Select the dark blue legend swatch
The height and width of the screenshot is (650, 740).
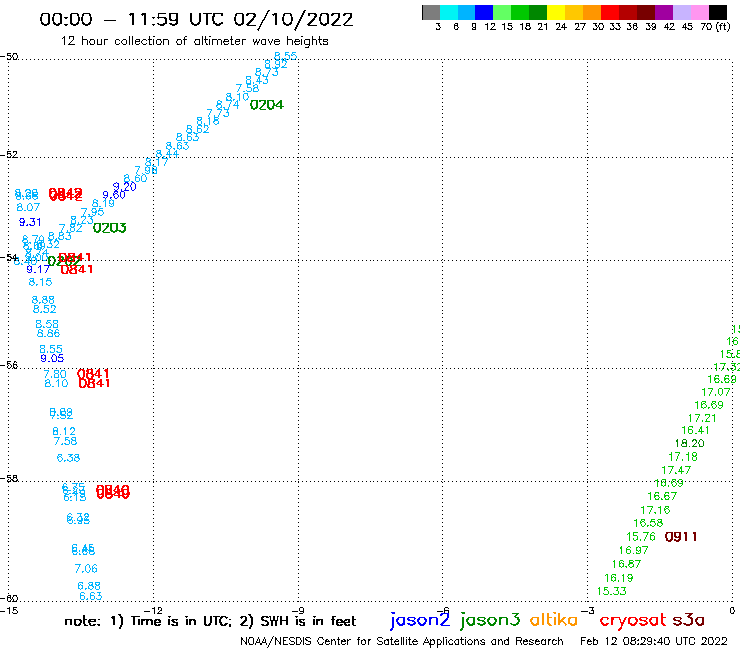[484, 12]
